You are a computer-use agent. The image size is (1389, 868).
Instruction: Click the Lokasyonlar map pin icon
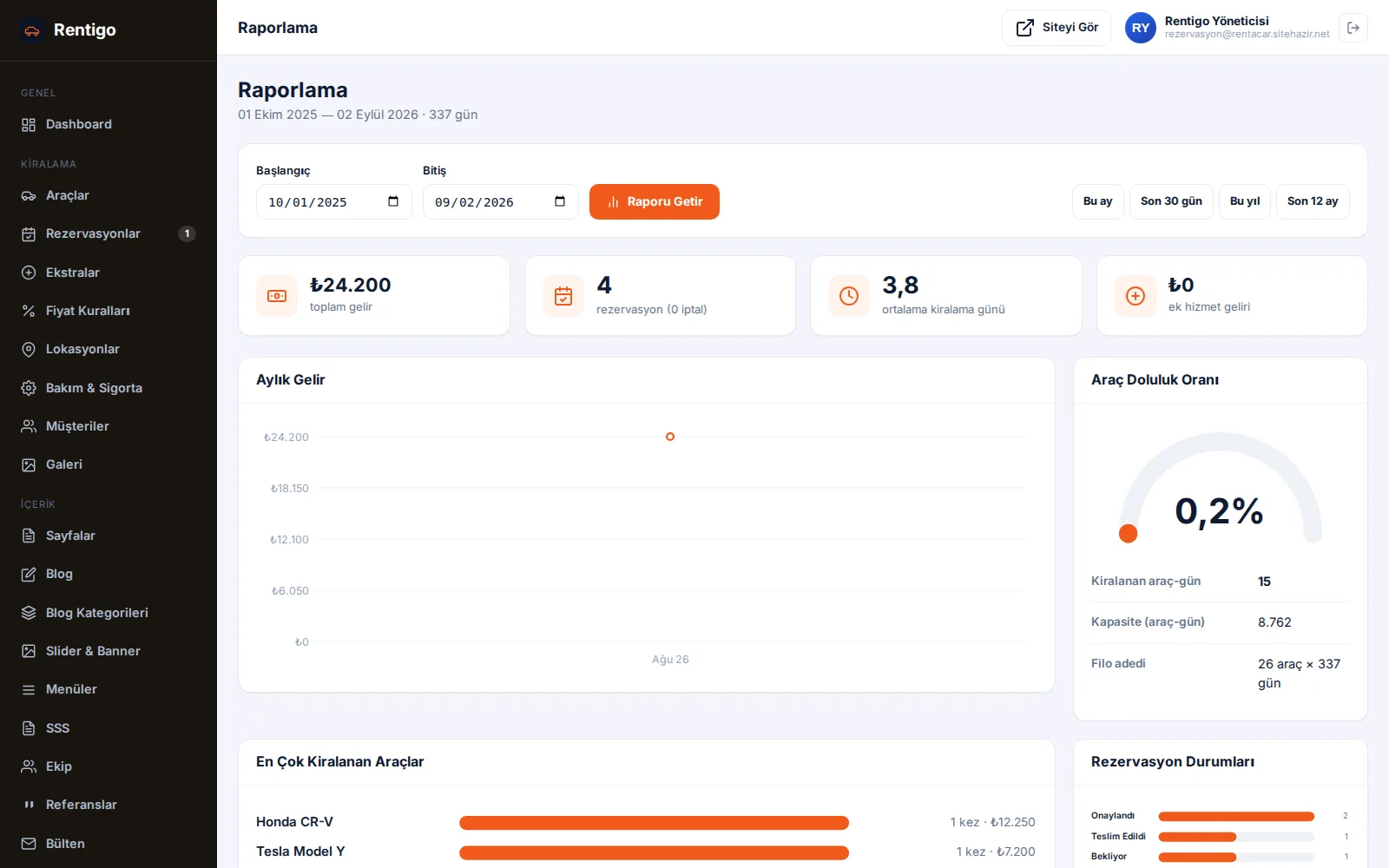[29, 350]
